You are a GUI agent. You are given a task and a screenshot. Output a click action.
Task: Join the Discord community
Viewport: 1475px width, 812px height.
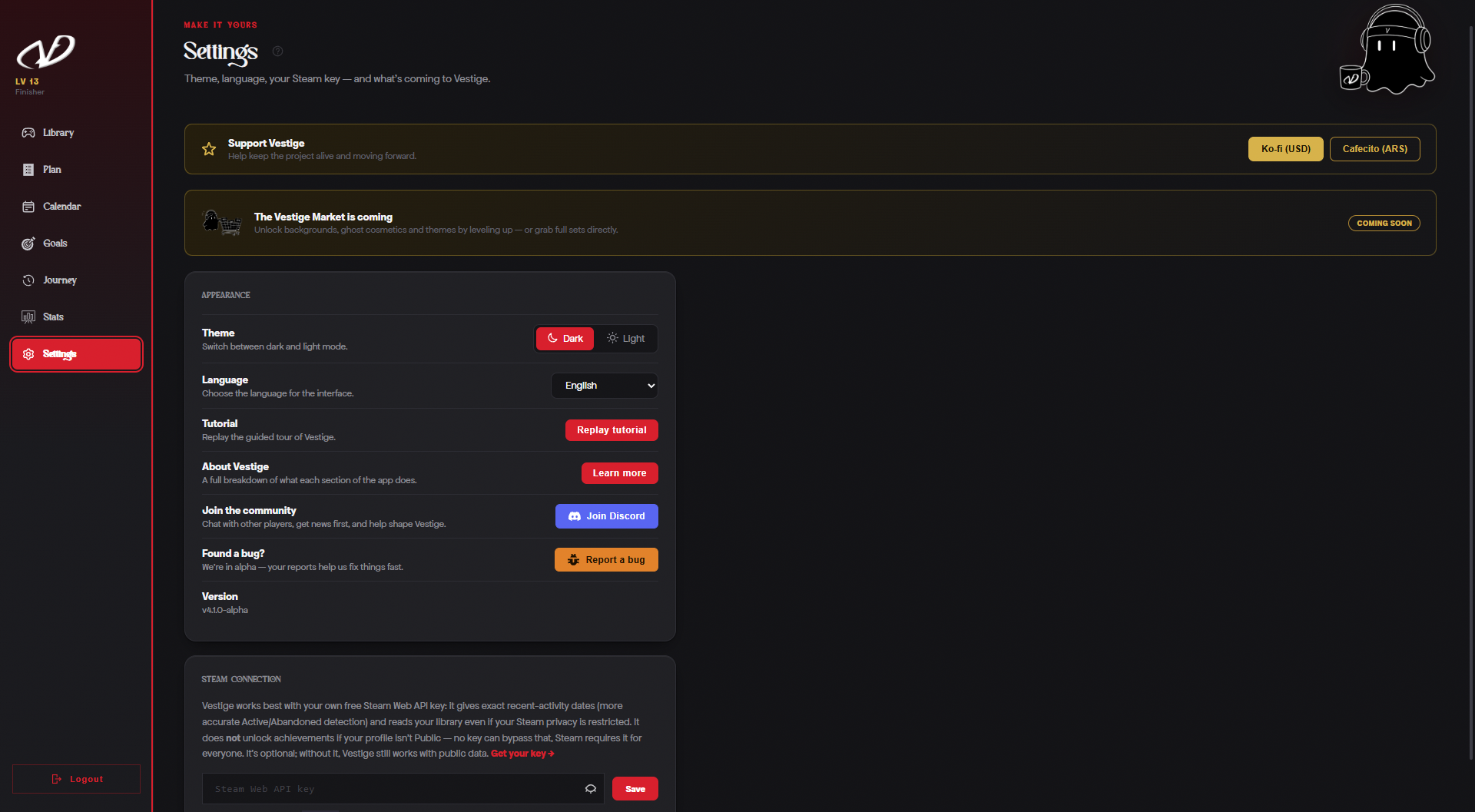pos(606,516)
